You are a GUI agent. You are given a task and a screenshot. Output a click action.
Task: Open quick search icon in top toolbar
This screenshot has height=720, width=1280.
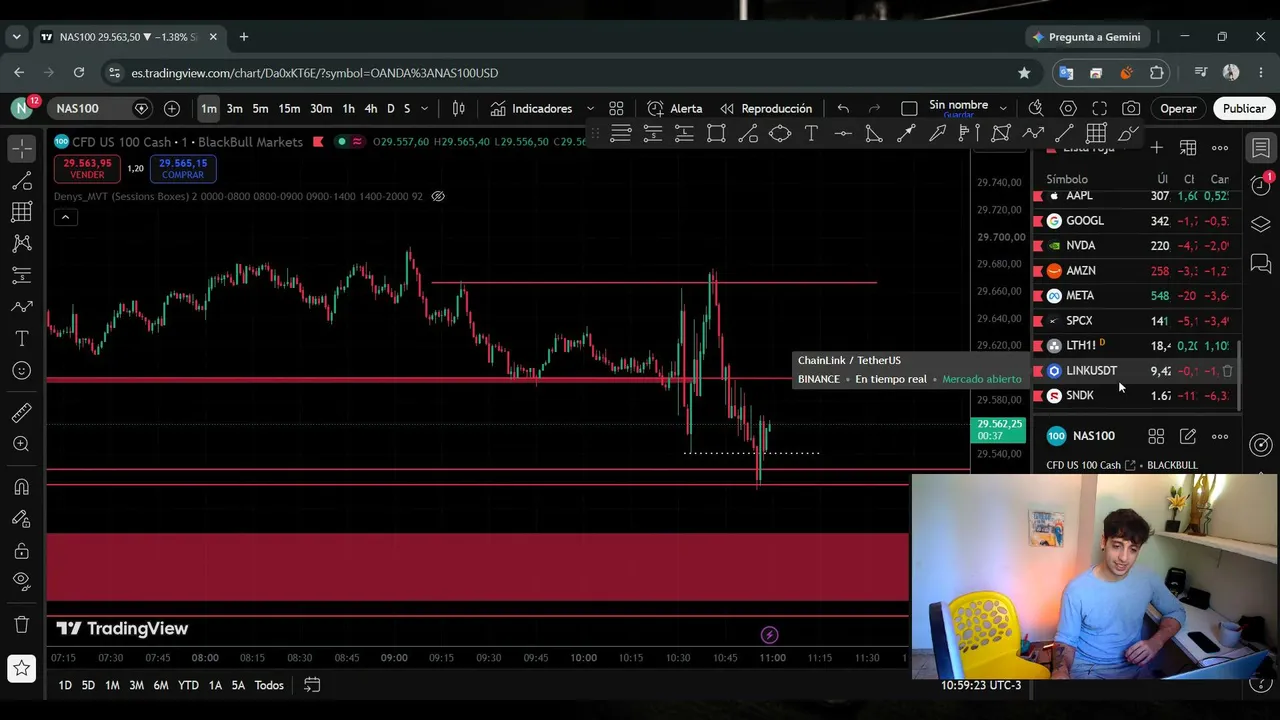pos(1036,108)
